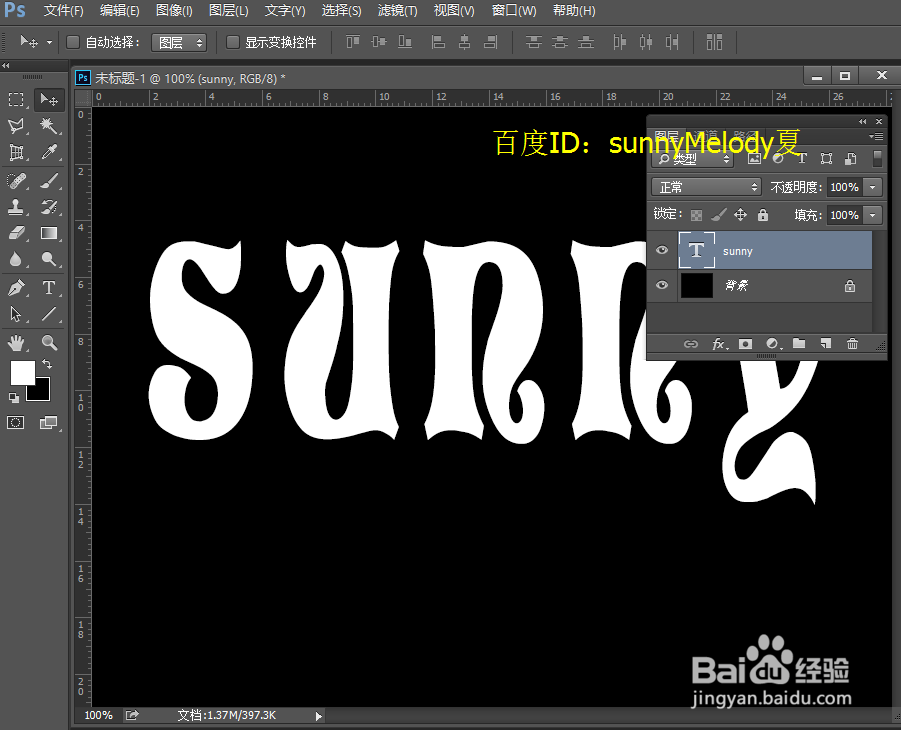Toggle lock image pixels

718,215
